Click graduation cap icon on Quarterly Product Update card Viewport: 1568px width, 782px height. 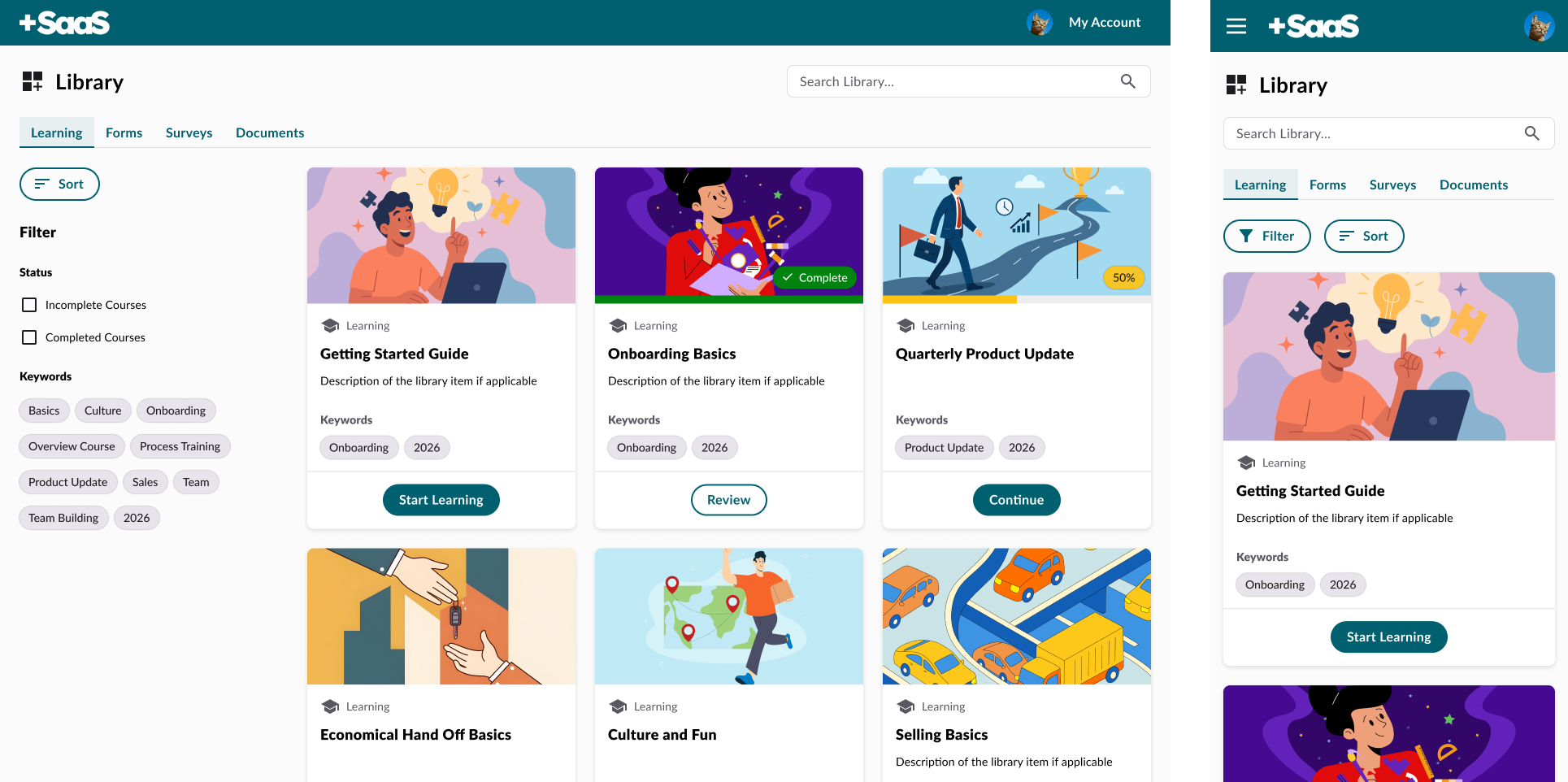click(x=906, y=326)
